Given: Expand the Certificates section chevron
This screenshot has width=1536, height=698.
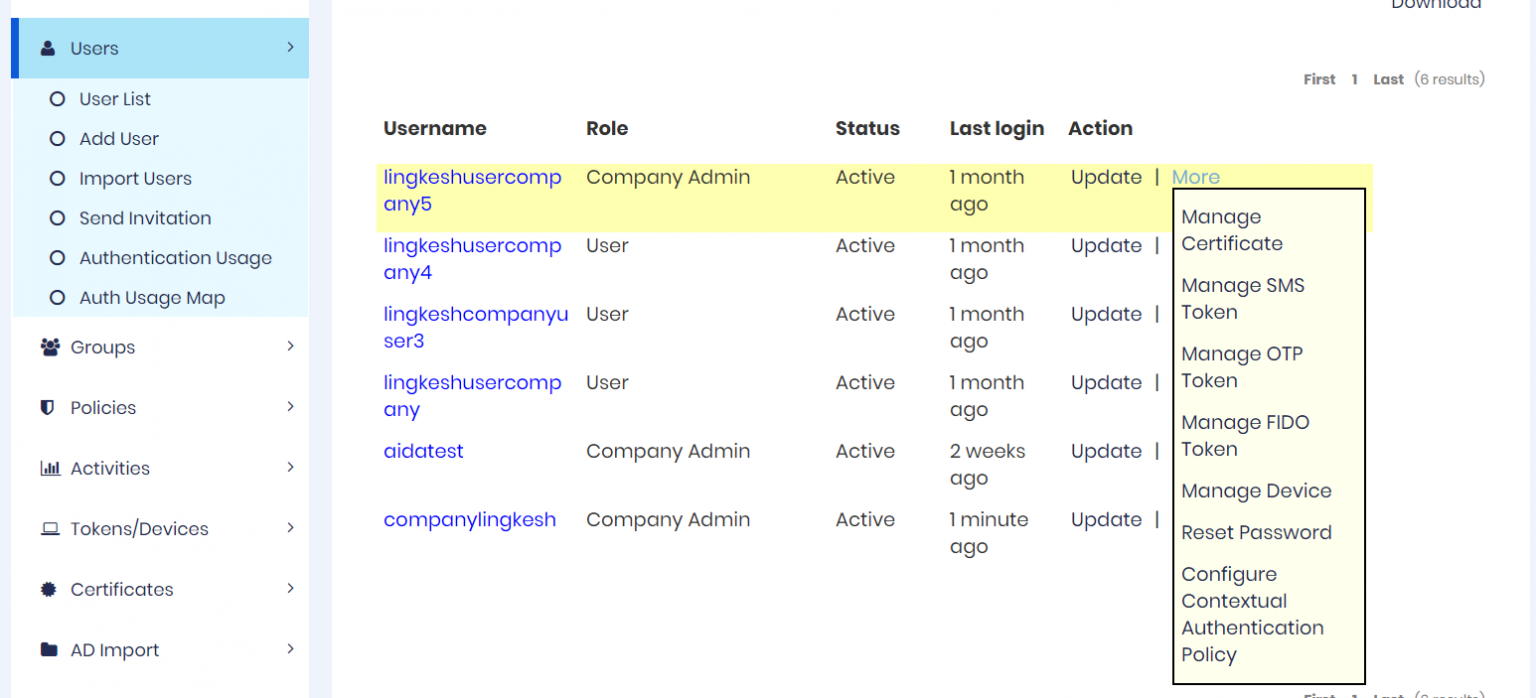Looking at the screenshot, I should [290, 588].
